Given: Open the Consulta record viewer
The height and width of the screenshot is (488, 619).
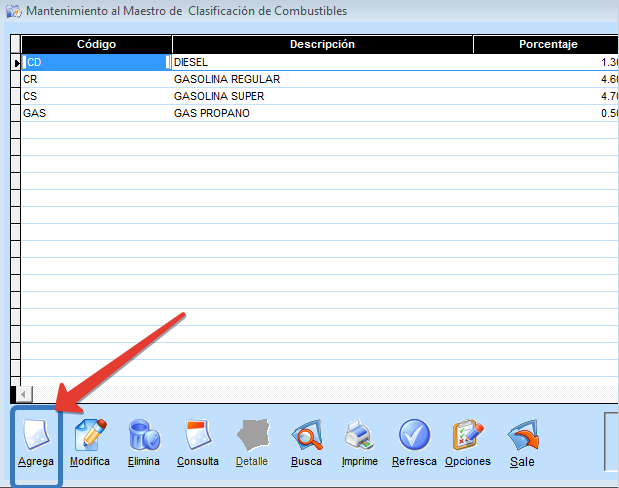Looking at the screenshot, I should 197,436.
